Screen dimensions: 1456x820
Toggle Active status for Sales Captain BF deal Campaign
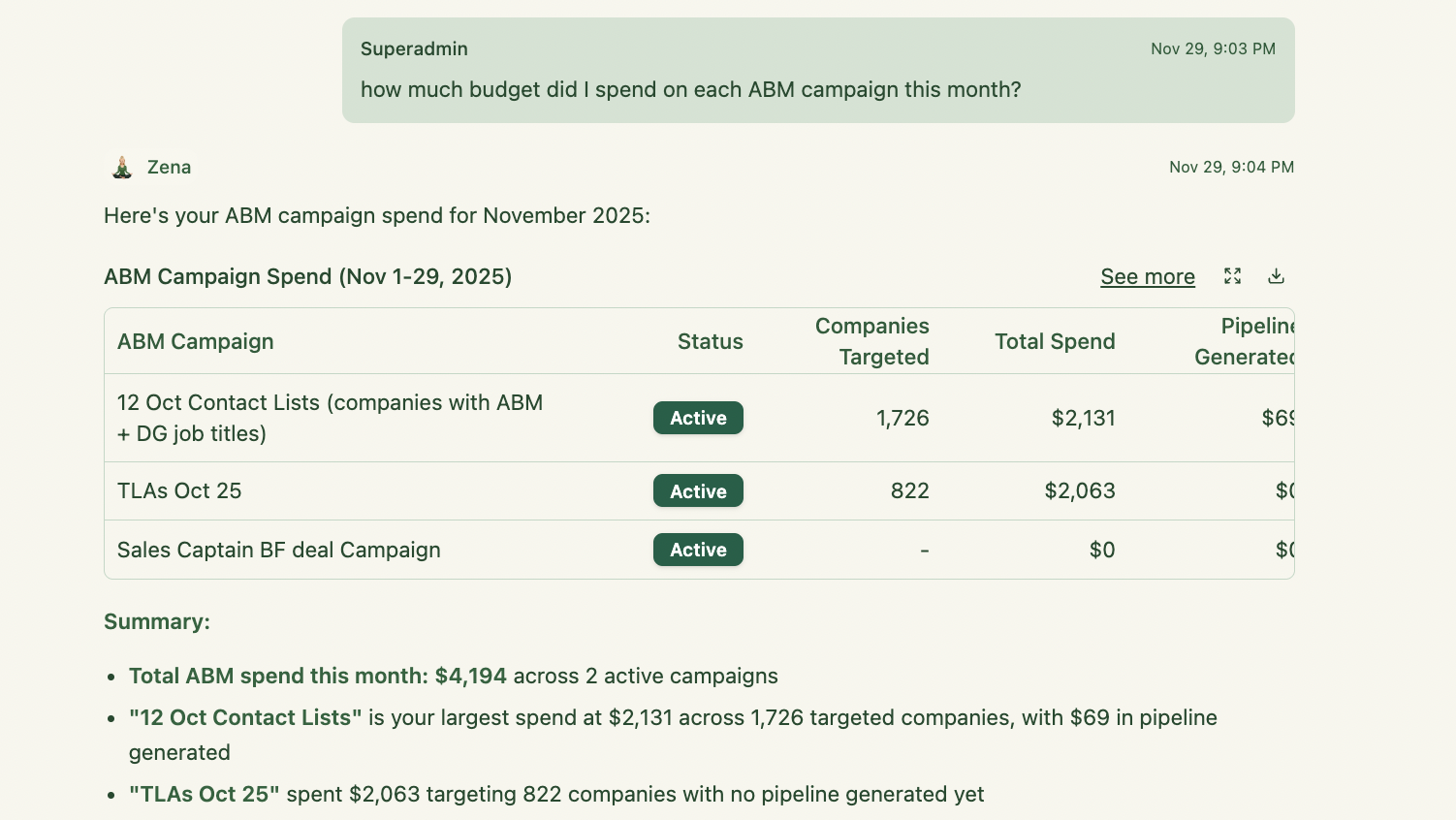[x=698, y=550]
